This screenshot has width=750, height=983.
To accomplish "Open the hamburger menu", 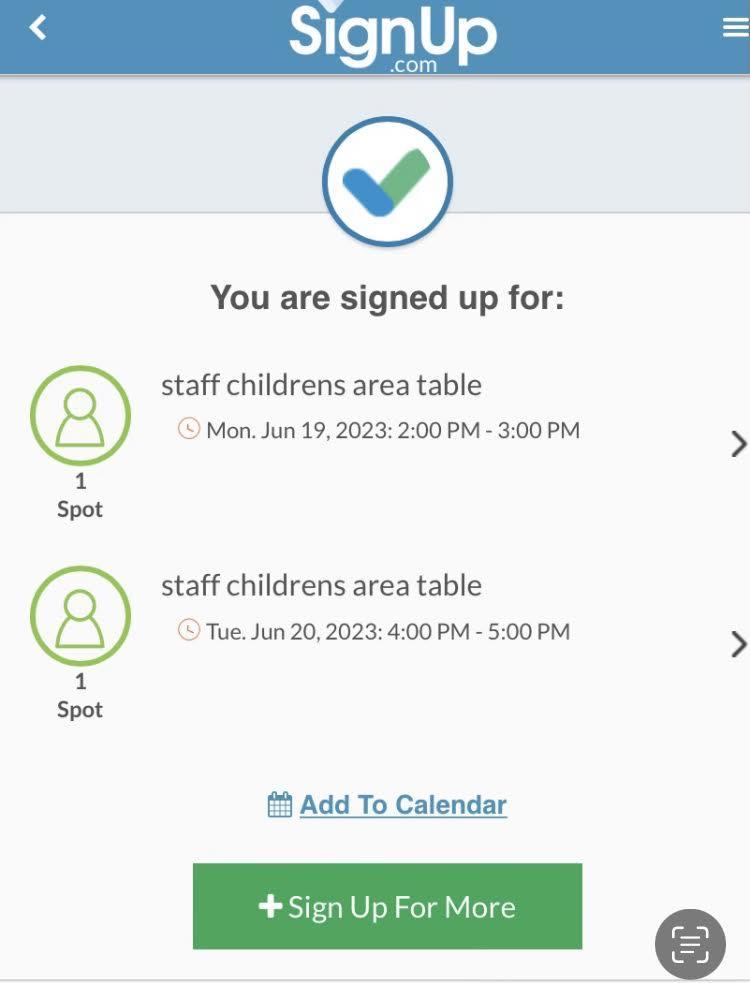I will (x=735, y=28).
